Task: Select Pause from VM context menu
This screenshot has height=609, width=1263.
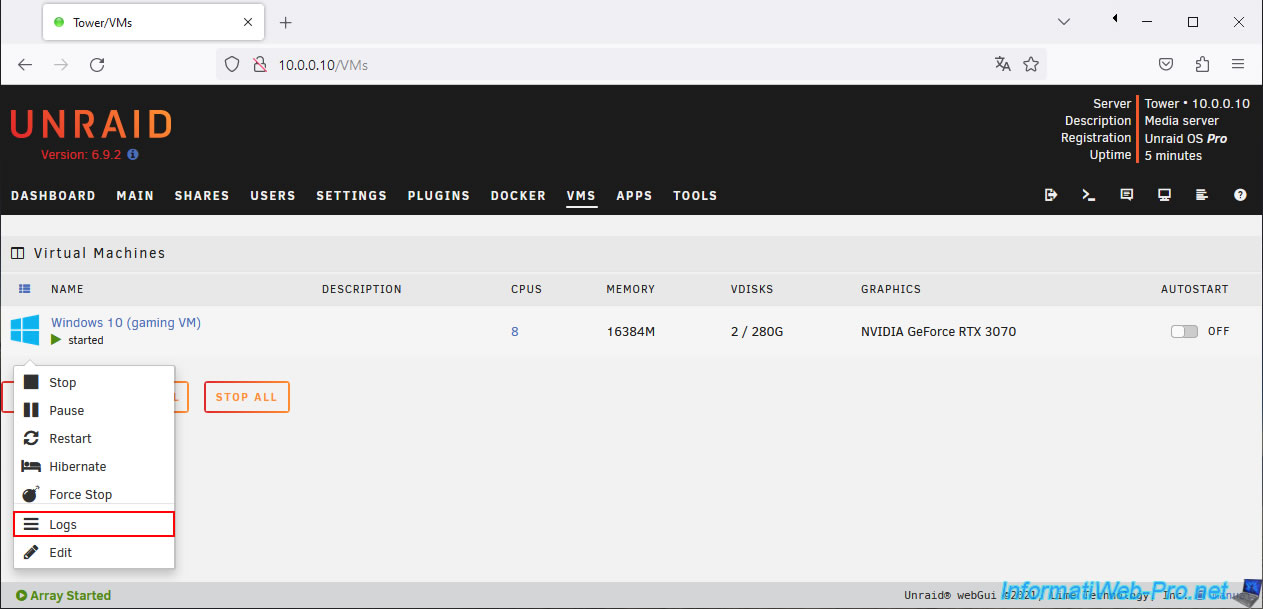Action: pyautogui.click(x=94, y=410)
